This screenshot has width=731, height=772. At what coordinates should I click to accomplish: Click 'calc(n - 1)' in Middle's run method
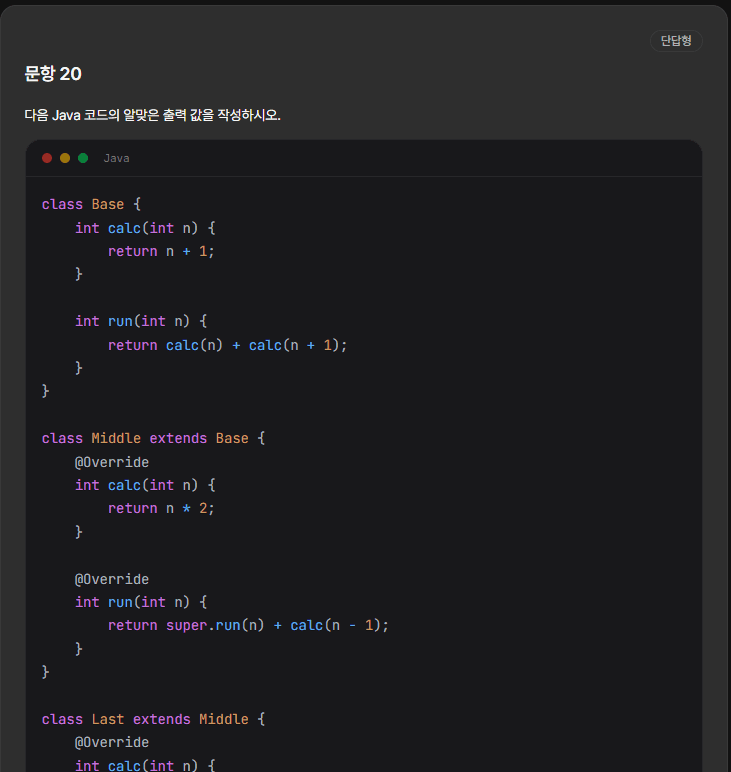[335, 625]
